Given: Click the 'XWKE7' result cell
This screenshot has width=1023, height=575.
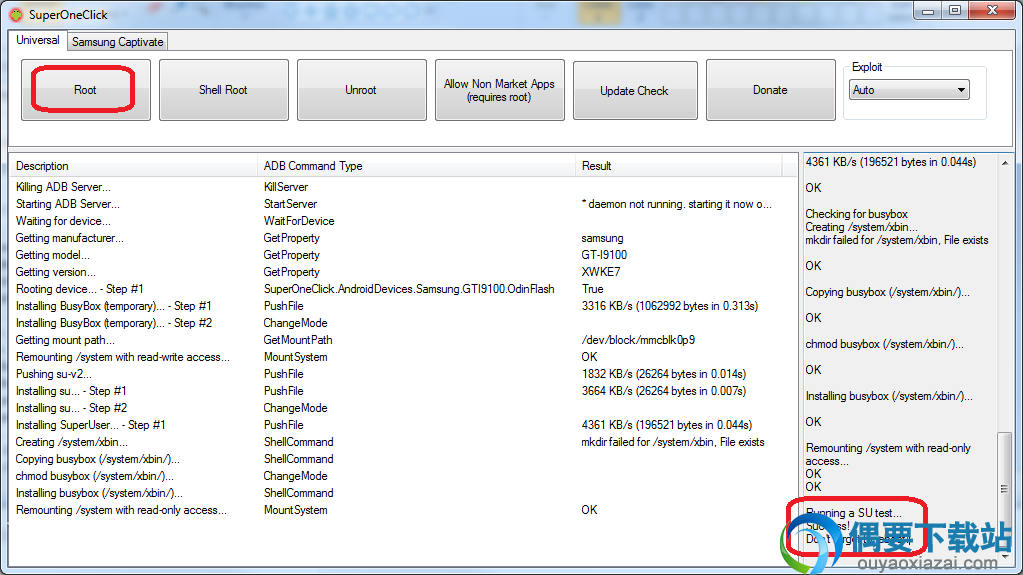Looking at the screenshot, I should click(x=601, y=272).
